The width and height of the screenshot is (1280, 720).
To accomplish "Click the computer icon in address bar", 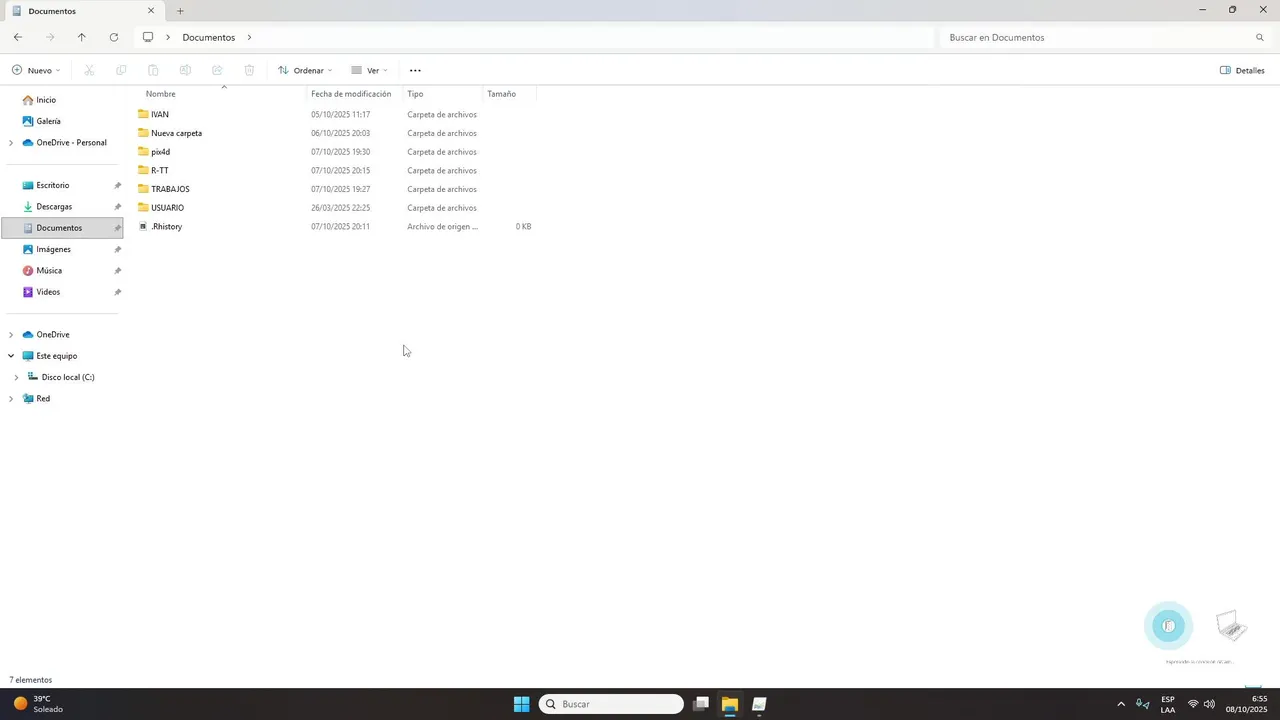I will point(148,37).
